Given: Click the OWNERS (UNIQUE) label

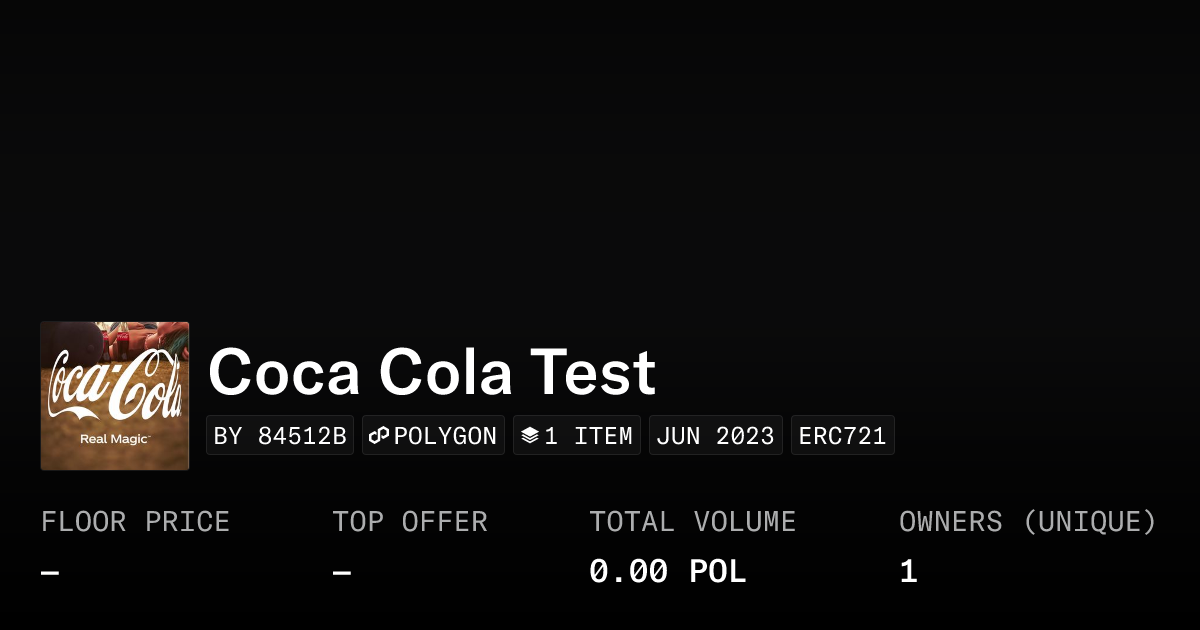Looking at the screenshot, I should point(1028,522).
